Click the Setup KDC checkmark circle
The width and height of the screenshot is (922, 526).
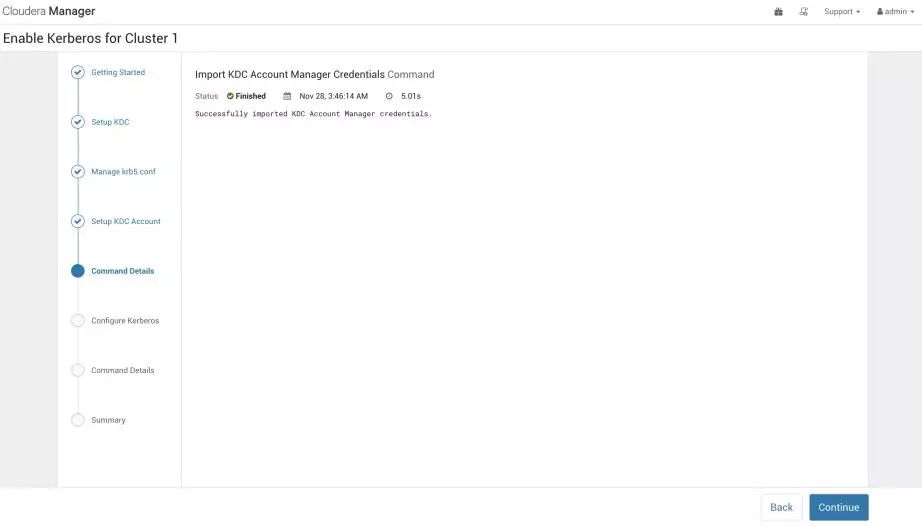click(x=78, y=122)
